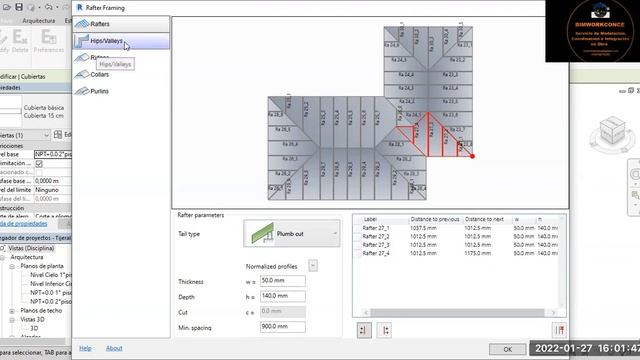Open the NPT+0.0 1° piso view

click(x=51, y=293)
